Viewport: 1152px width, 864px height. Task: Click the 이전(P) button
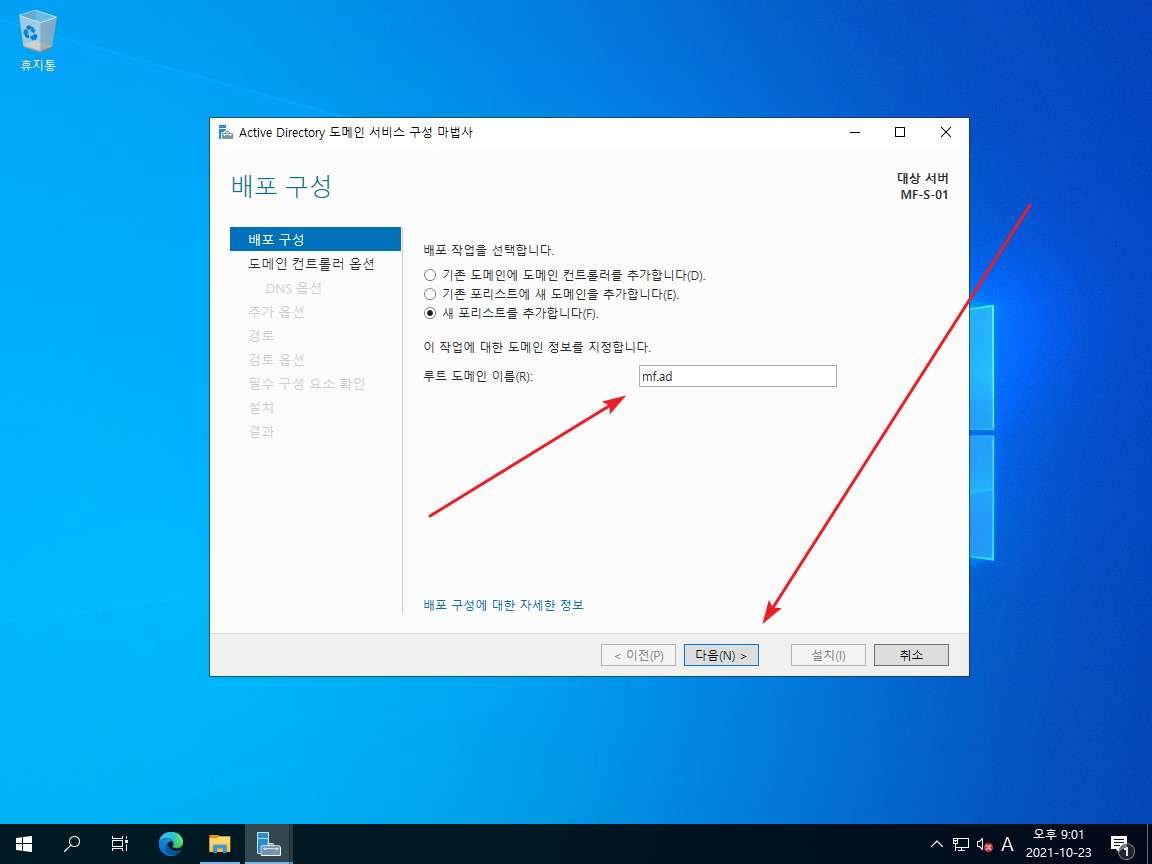[x=638, y=655]
